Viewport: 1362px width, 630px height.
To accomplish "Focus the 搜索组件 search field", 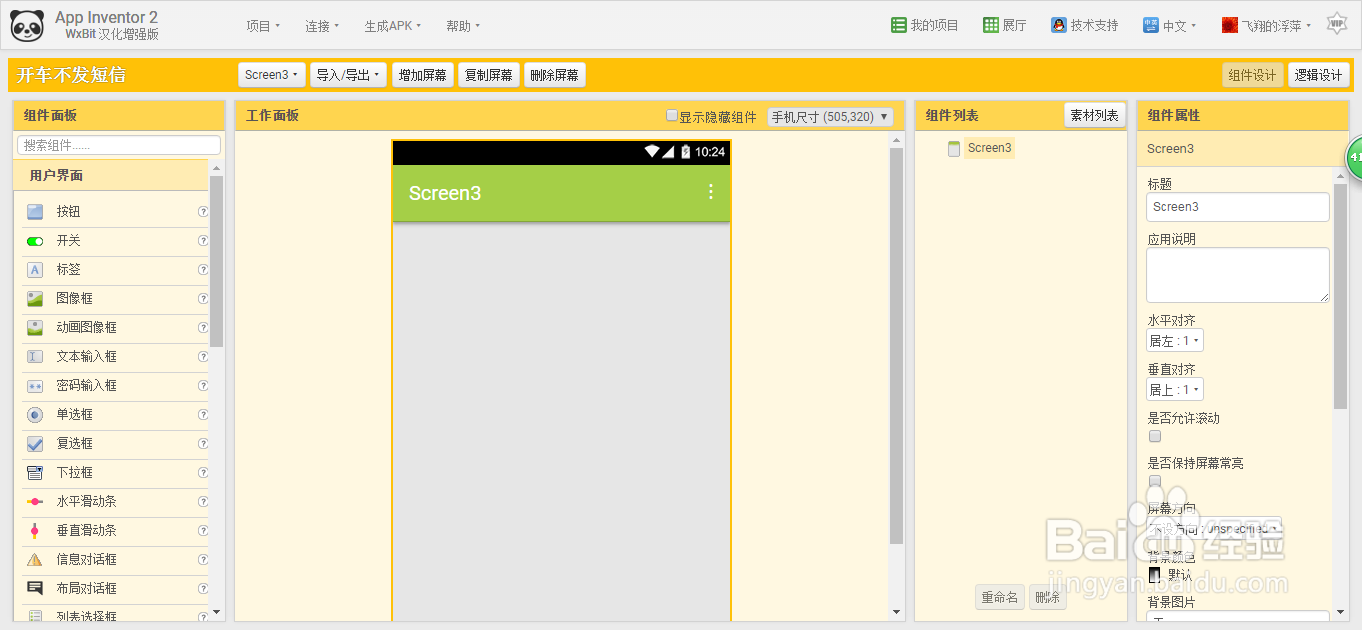I will pos(119,145).
